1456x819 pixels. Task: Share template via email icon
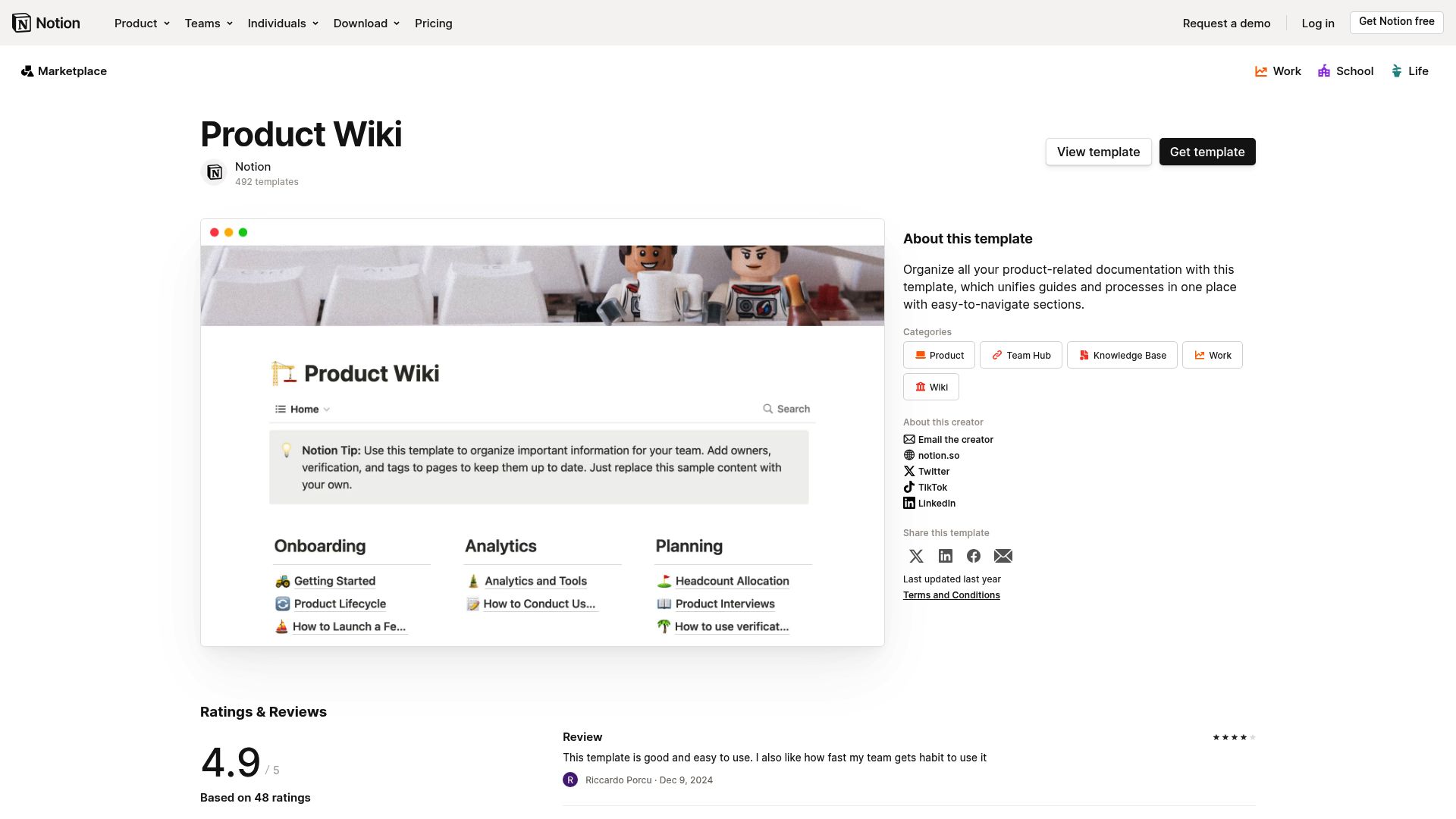1003,557
